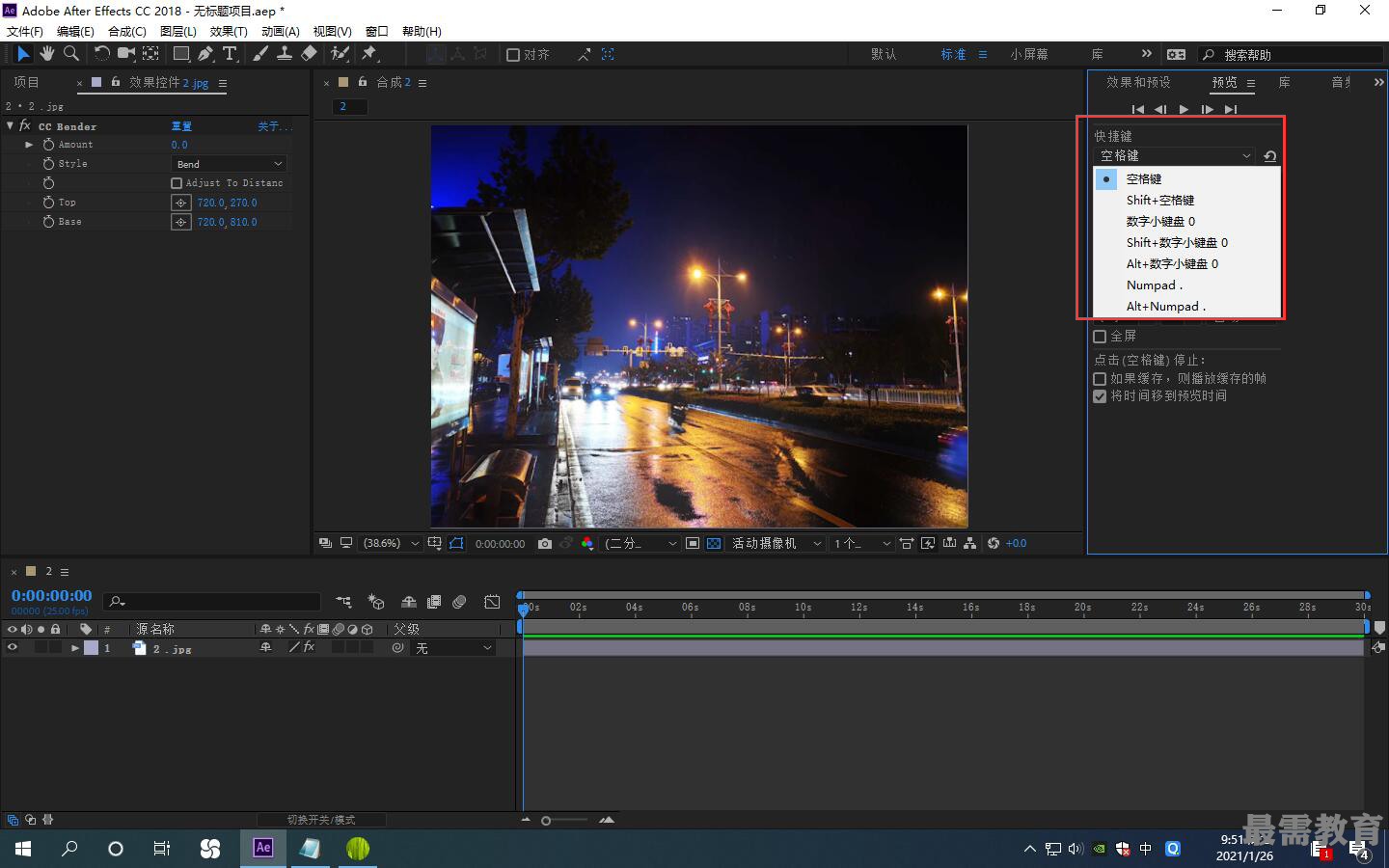This screenshot has height=868, width=1389.
Task: Collapse the CC Bender effect
Action: pyautogui.click(x=10, y=126)
